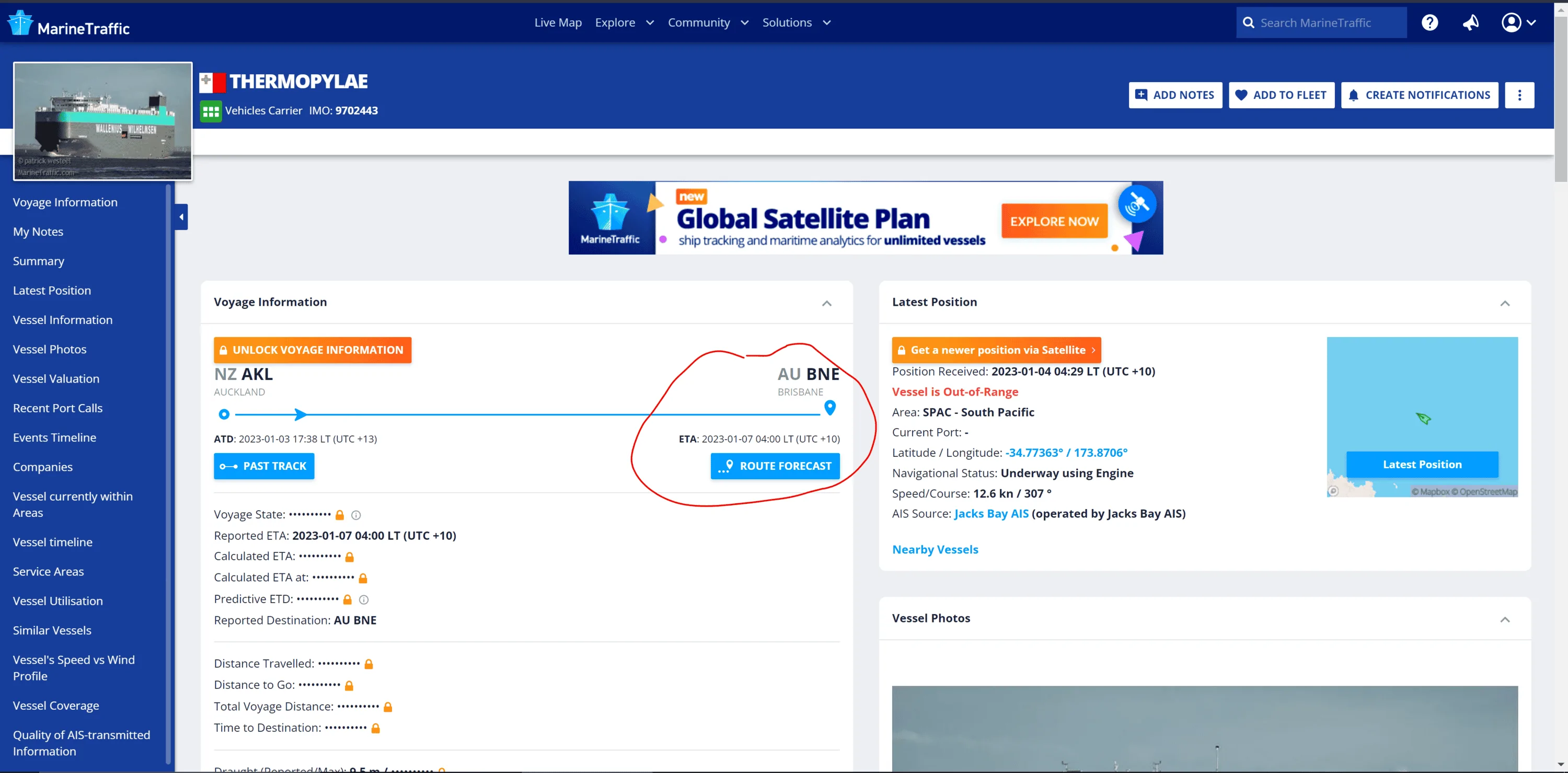Open the Live Map page
Viewport: 1568px width, 773px height.
[x=558, y=22]
